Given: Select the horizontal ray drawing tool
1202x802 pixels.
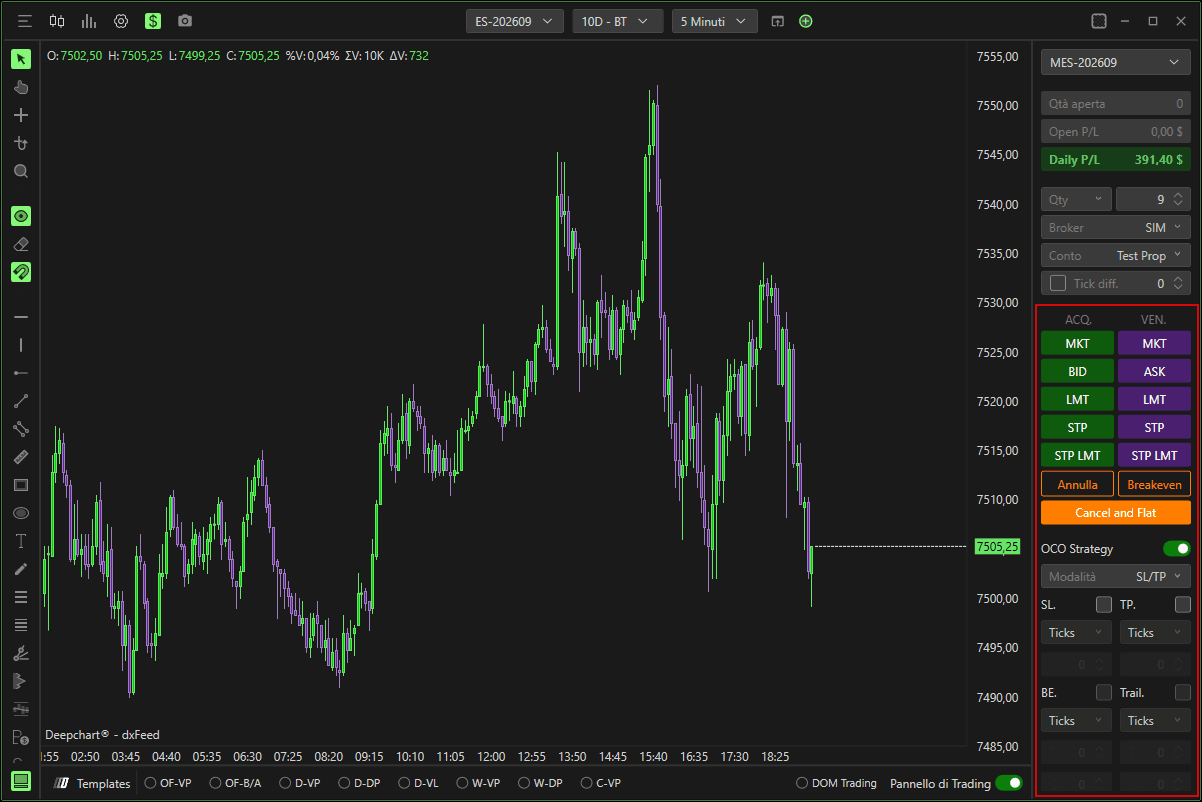Looking at the screenshot, I should [x=21, y=373].
